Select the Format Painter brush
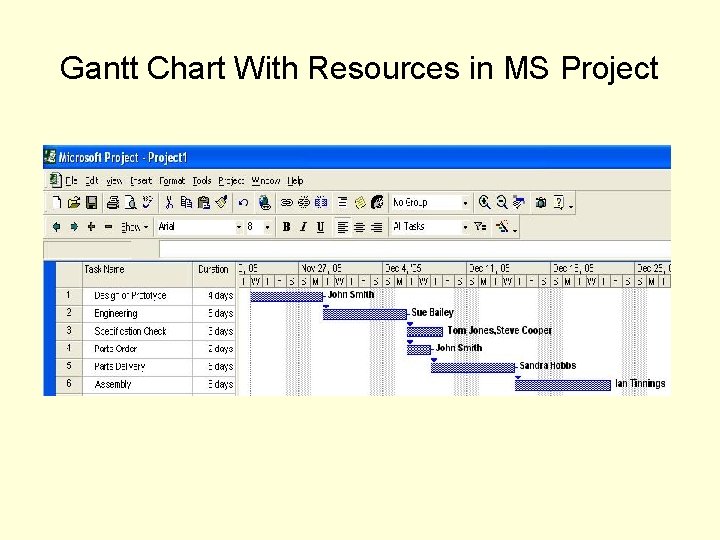 pos(221,202)
